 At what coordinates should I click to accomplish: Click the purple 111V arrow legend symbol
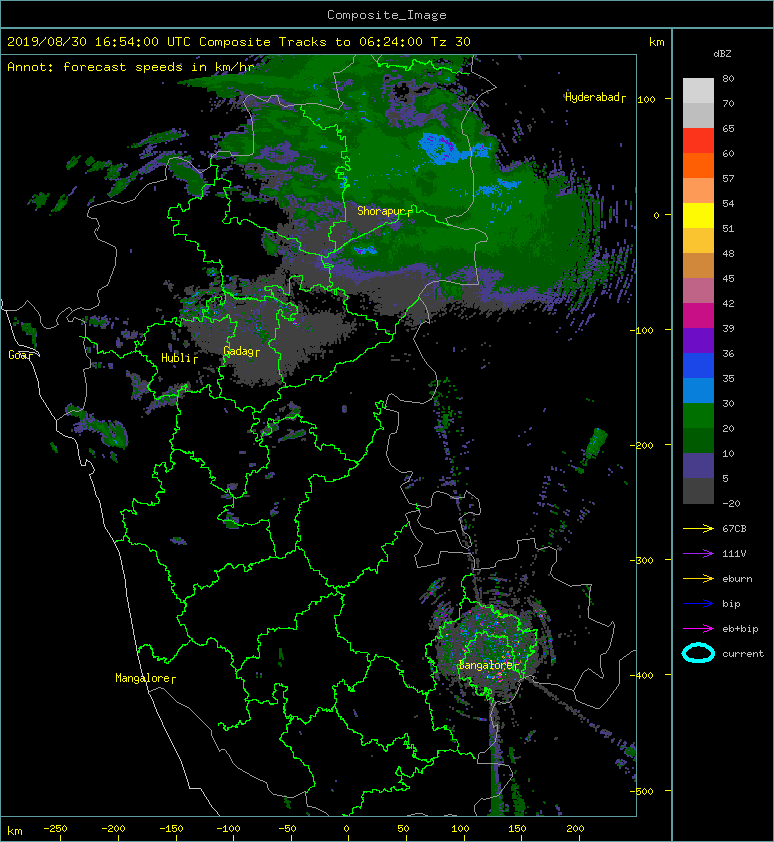[x=698, y=554]
